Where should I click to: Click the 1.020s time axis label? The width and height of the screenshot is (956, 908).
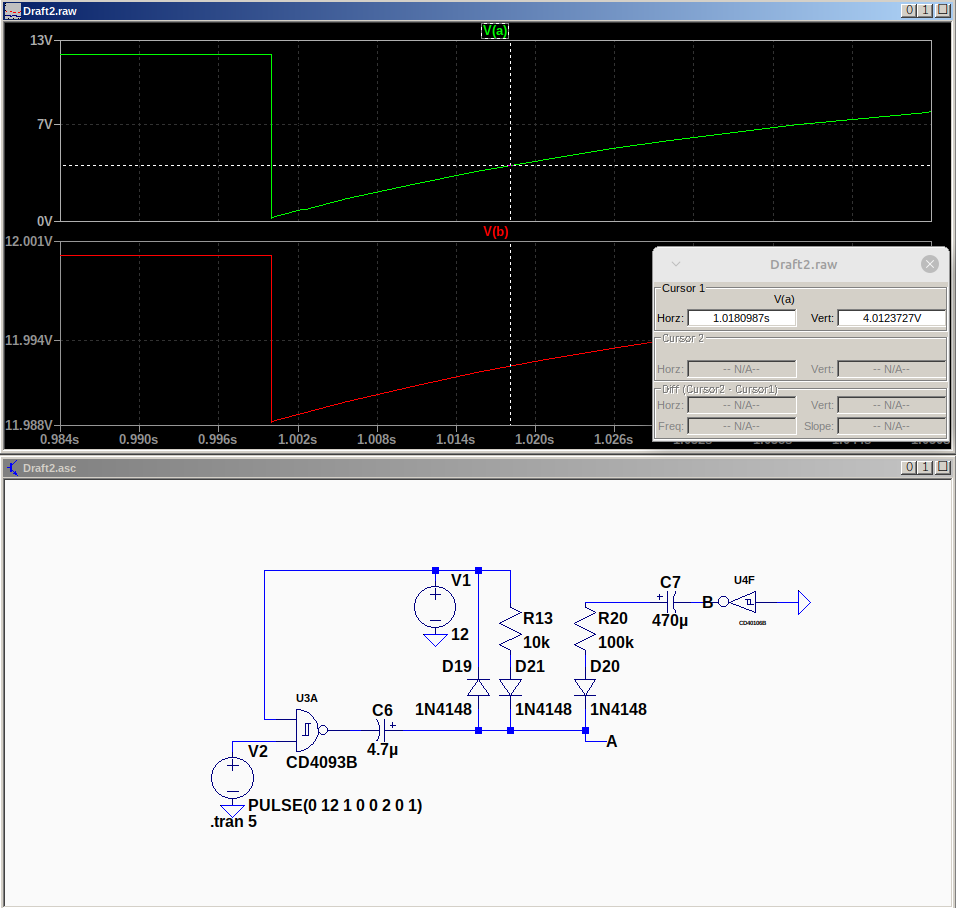tap(535, 439)
